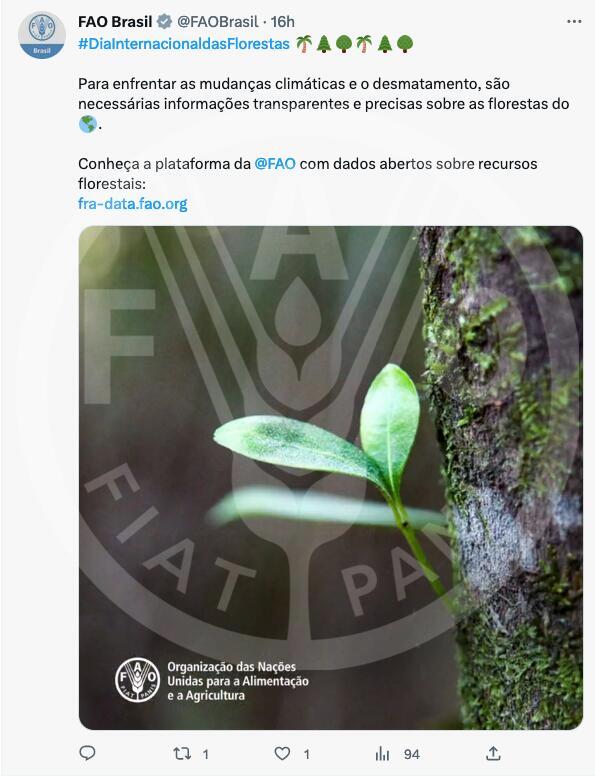Click the 94 views counter
The height and width of the screenshot is (776, 595).
point(411,754)
